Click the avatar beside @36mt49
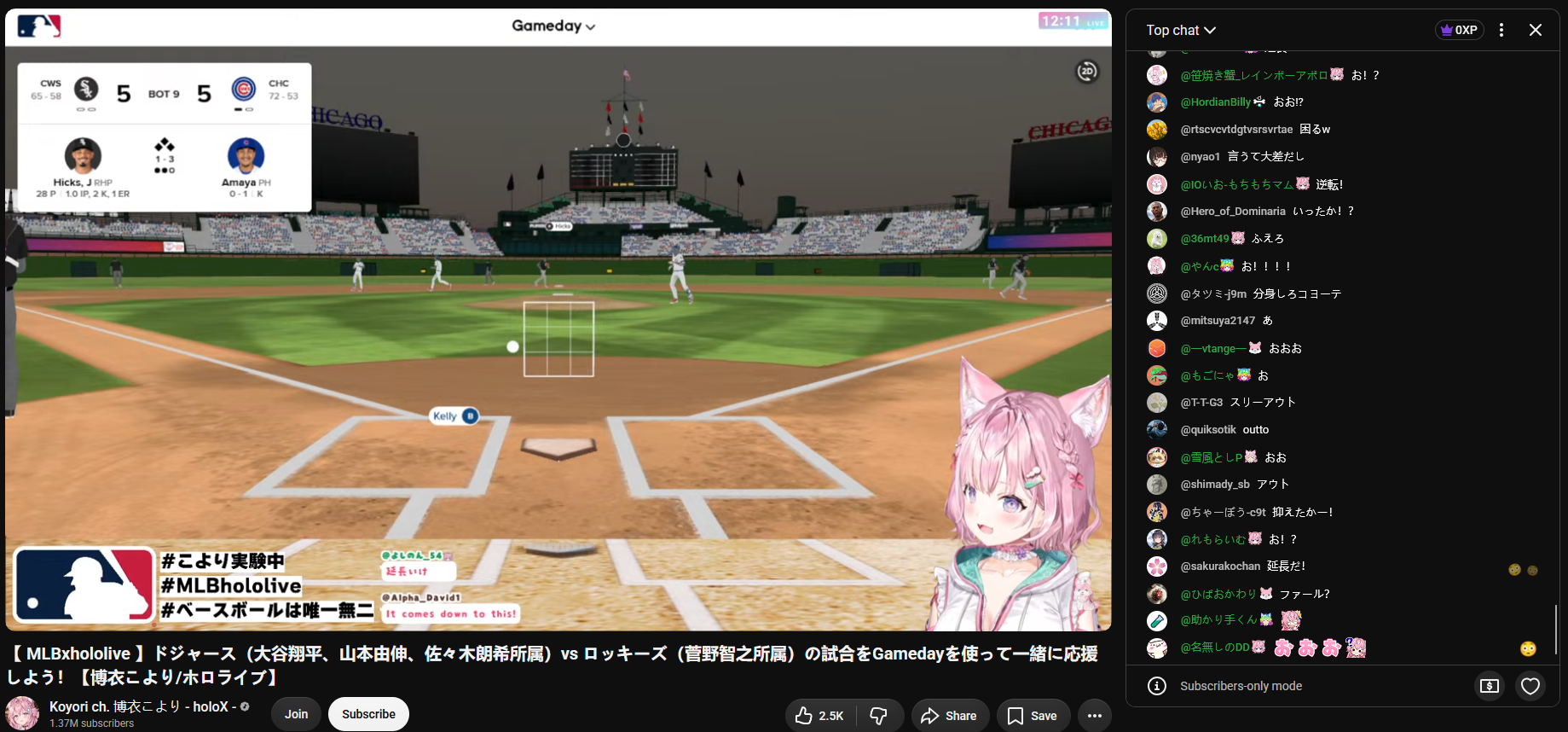Viewport: 1568px width, 732px height. 1157,239
